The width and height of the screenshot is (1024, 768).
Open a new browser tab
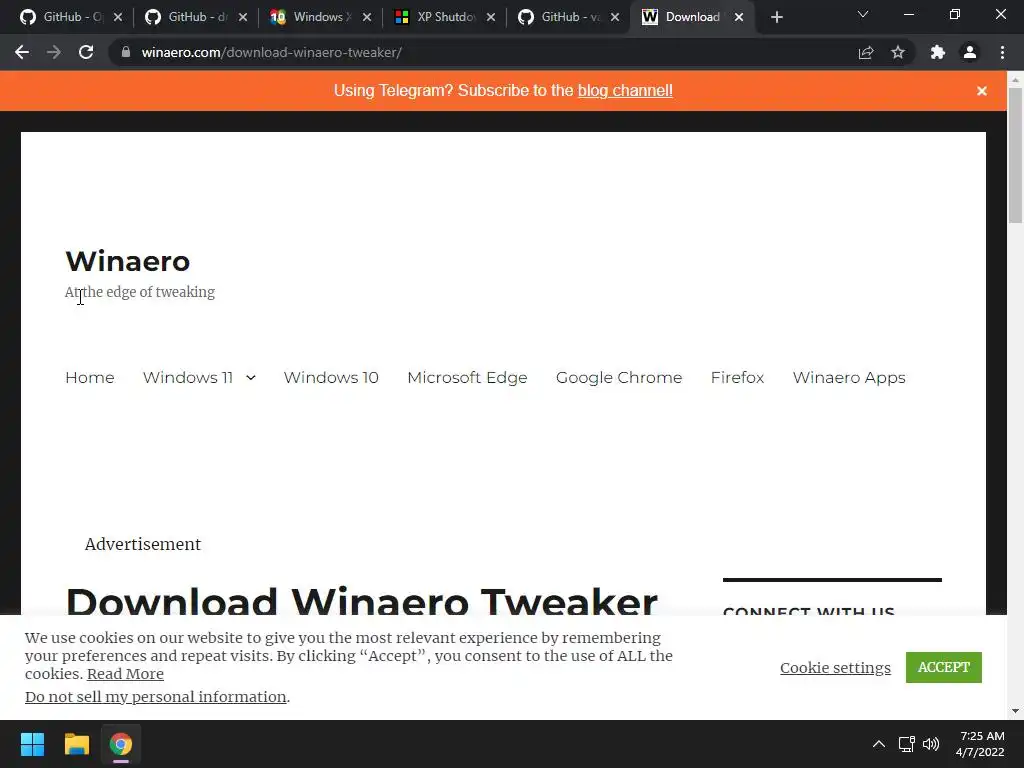(776, 18)
